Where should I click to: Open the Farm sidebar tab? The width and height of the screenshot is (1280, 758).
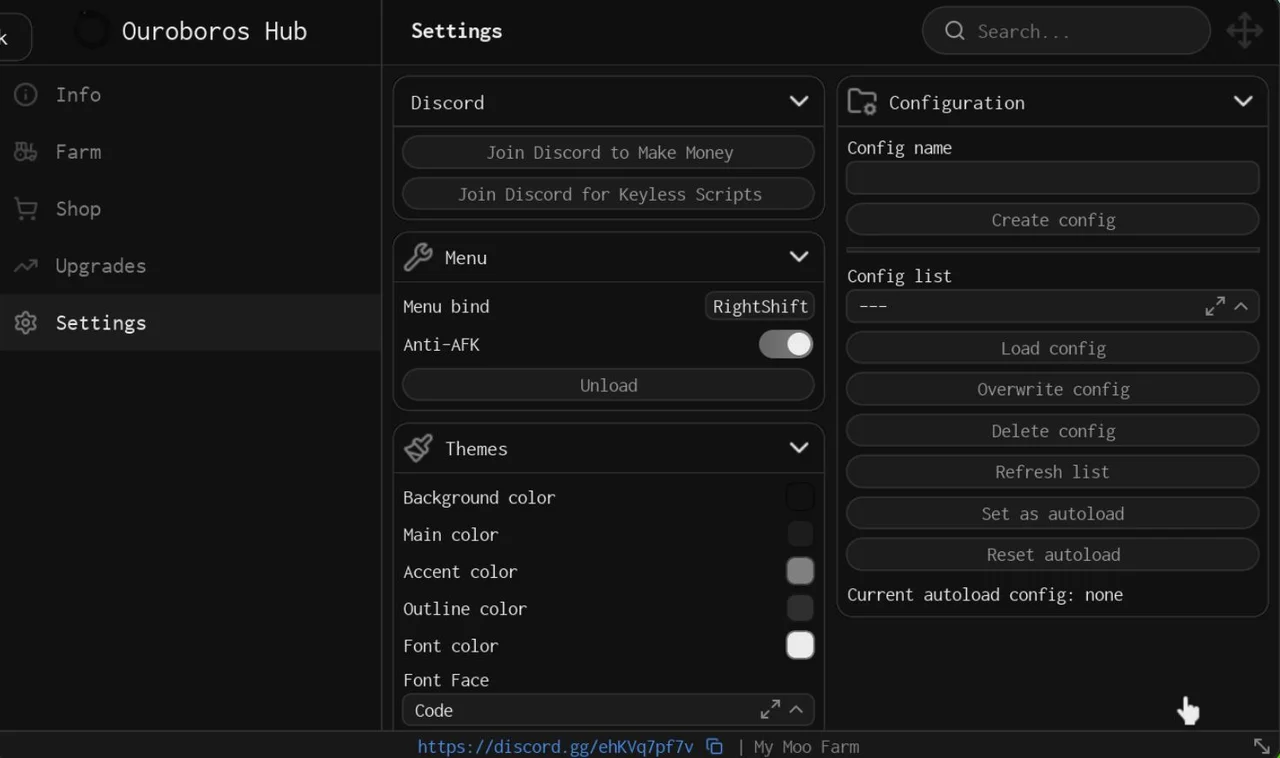(190, 151)
